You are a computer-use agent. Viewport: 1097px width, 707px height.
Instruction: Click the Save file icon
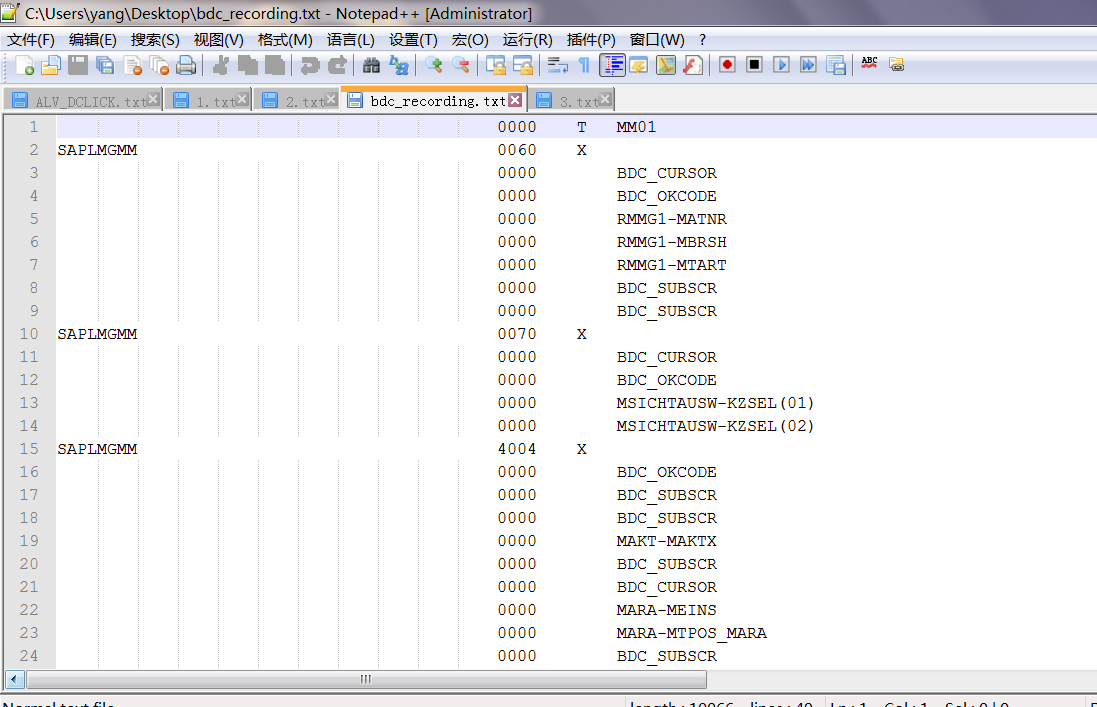pyautogui.click(x=78, y=65)
